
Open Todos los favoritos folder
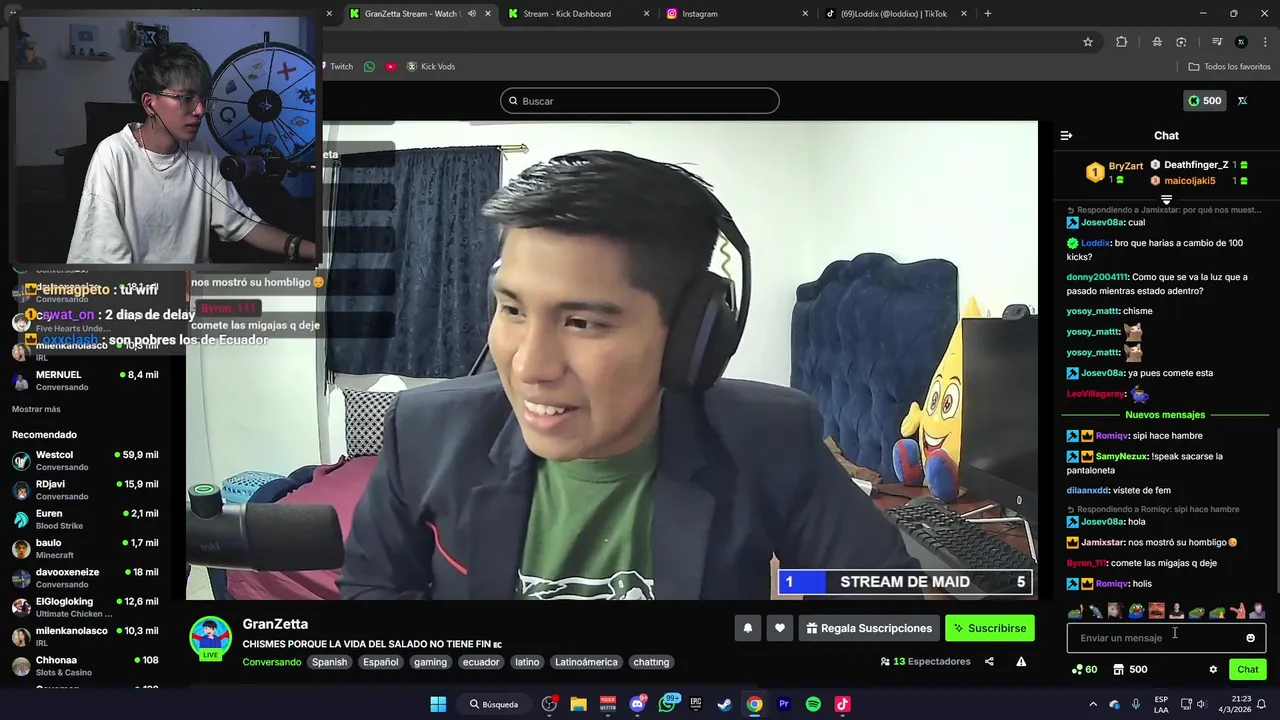(x=1230, y=67)
